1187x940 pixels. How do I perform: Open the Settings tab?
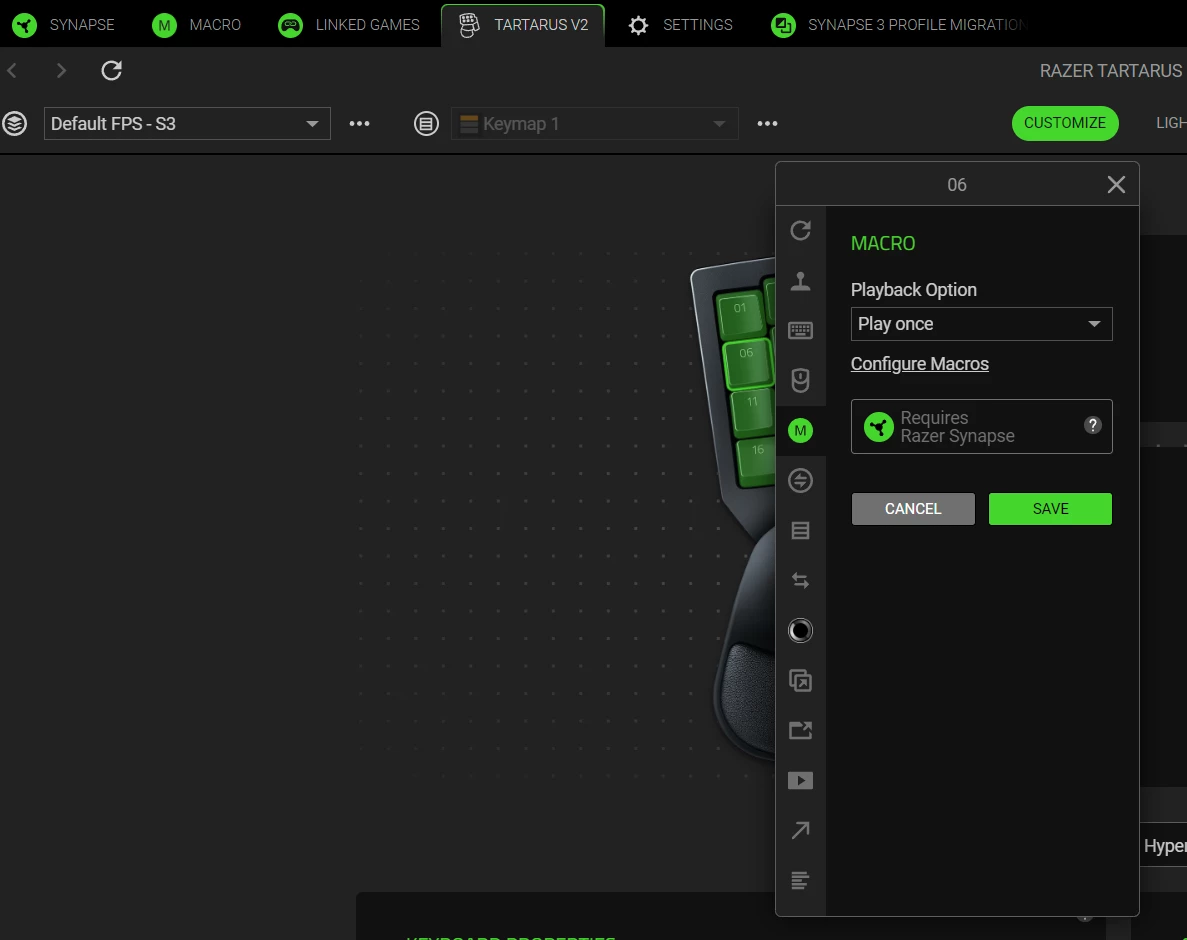tap(680, 25)
